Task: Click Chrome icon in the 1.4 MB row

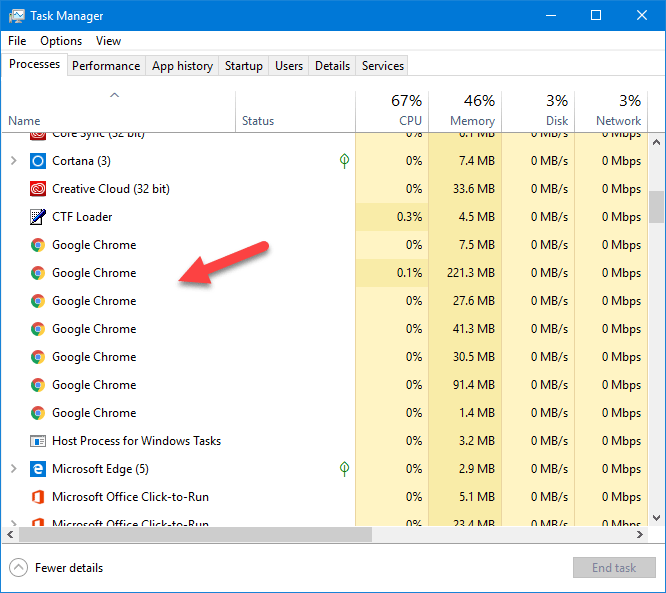Action: [38, 413]
